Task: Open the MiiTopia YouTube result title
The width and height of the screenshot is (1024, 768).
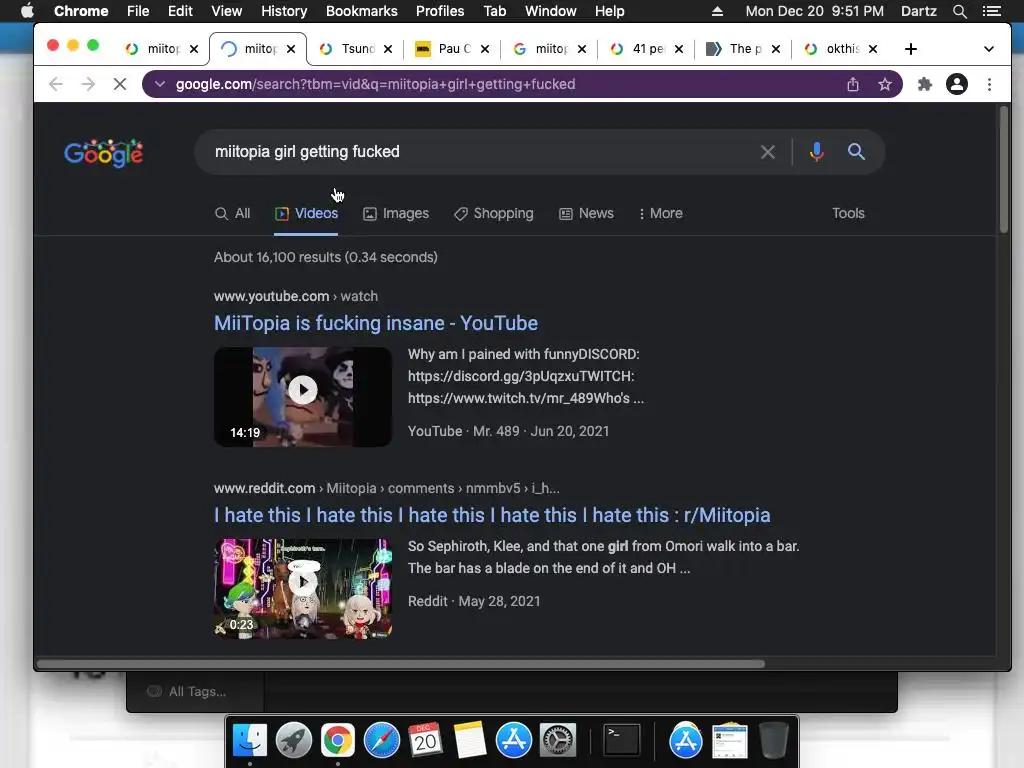Action: pos(376,323)
